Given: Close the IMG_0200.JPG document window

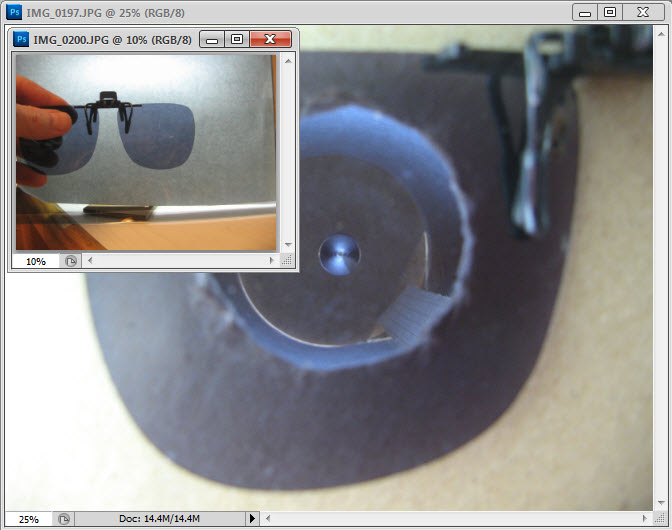Looking at the screenshot, I should (x=270, y=39).
